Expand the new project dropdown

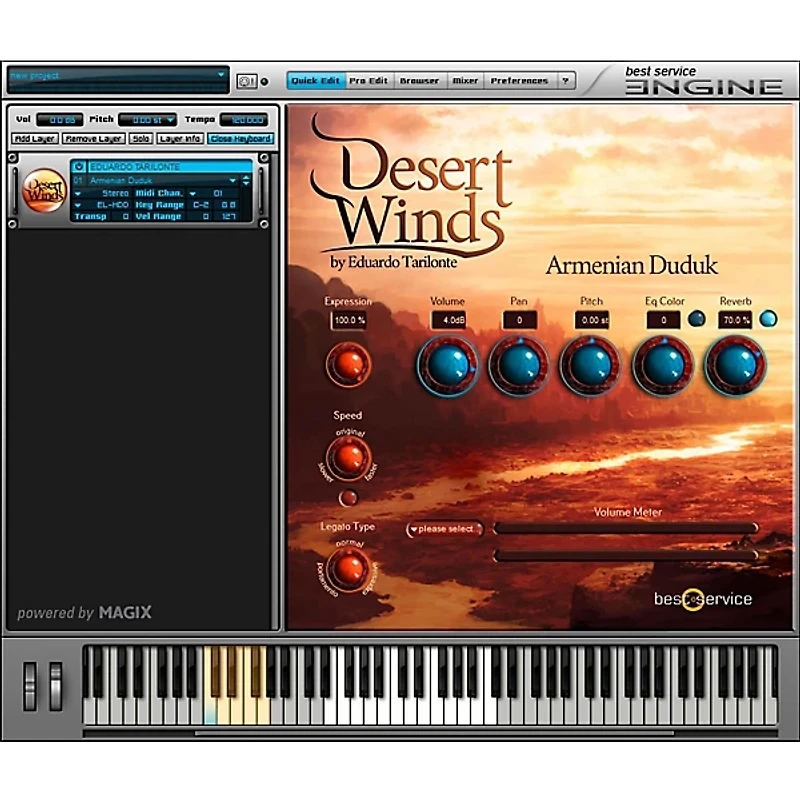point(221,75)
